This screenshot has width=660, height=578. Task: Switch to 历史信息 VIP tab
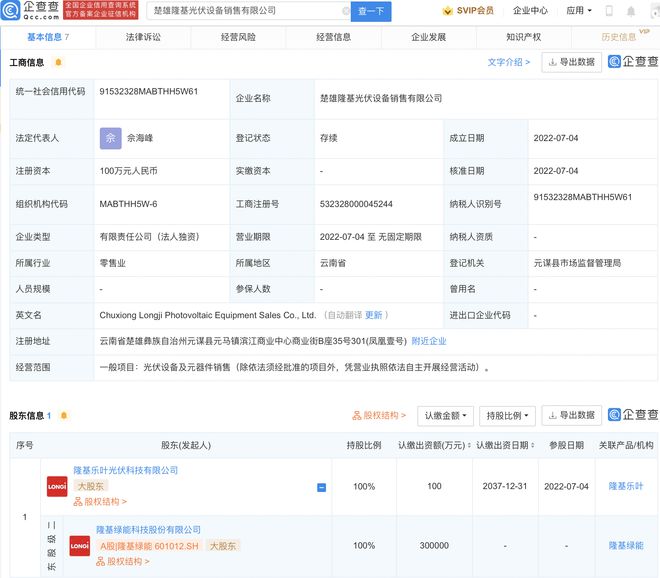click(x=619, y=37)
